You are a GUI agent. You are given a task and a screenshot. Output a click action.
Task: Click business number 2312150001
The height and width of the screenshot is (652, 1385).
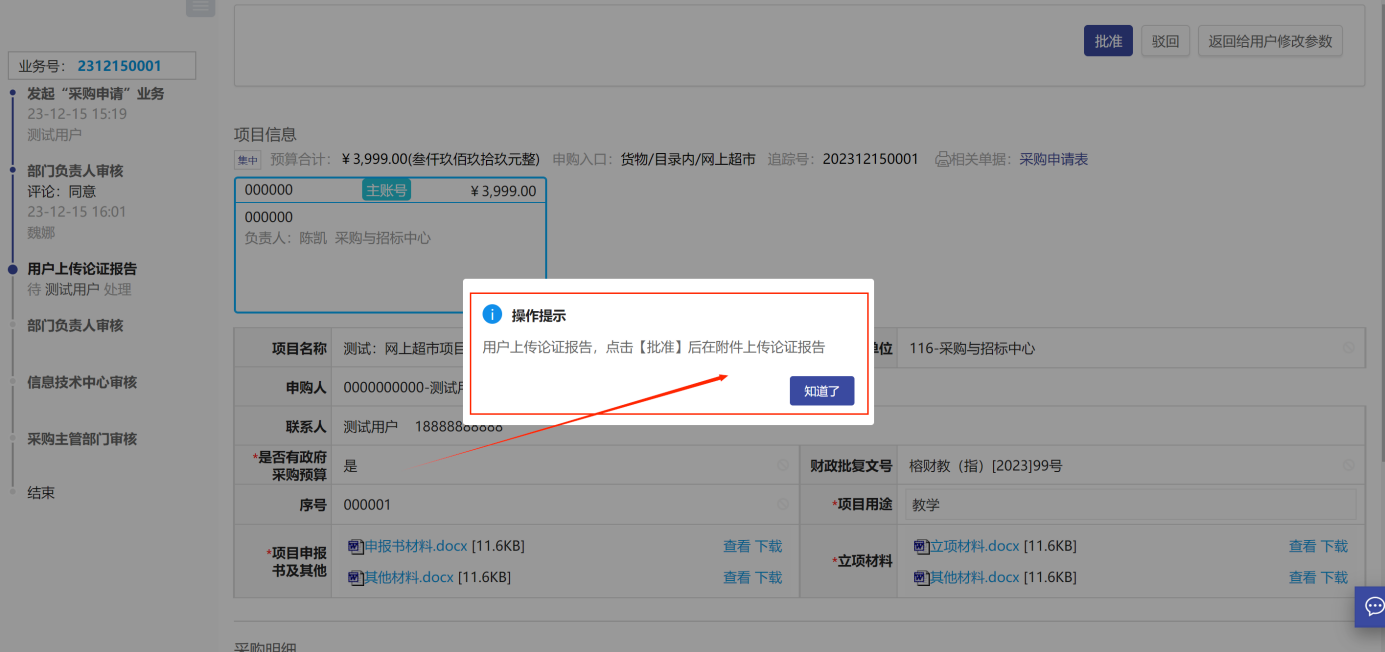(119, 66)
